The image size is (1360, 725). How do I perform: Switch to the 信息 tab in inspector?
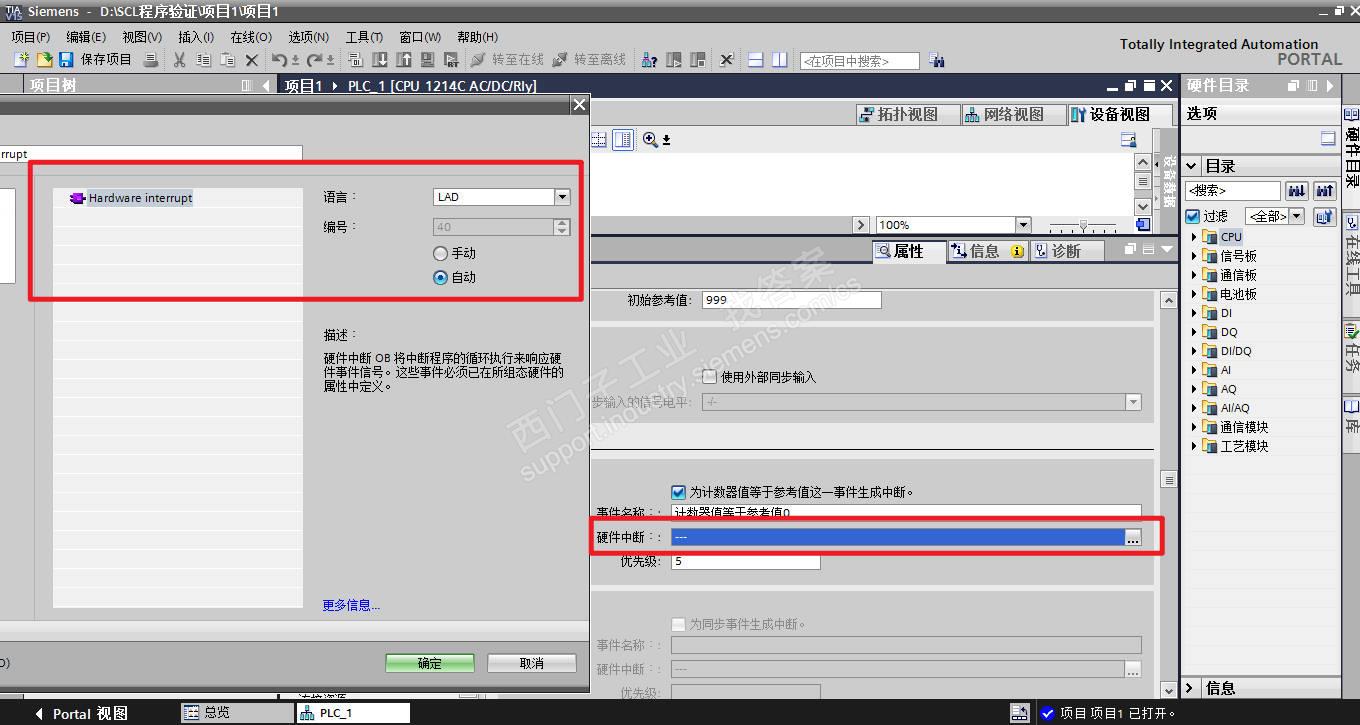click(986, 251)
